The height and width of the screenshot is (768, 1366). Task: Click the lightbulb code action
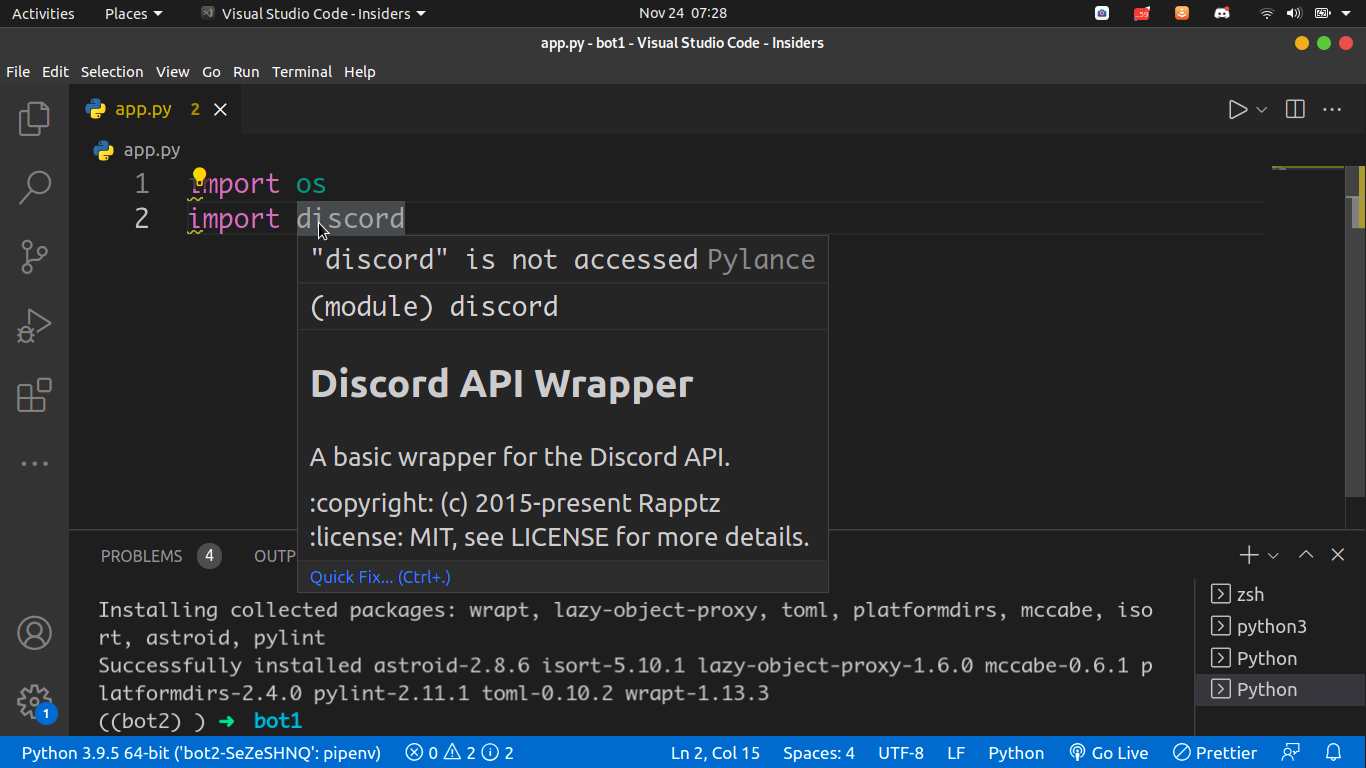(x=199, y=176)
